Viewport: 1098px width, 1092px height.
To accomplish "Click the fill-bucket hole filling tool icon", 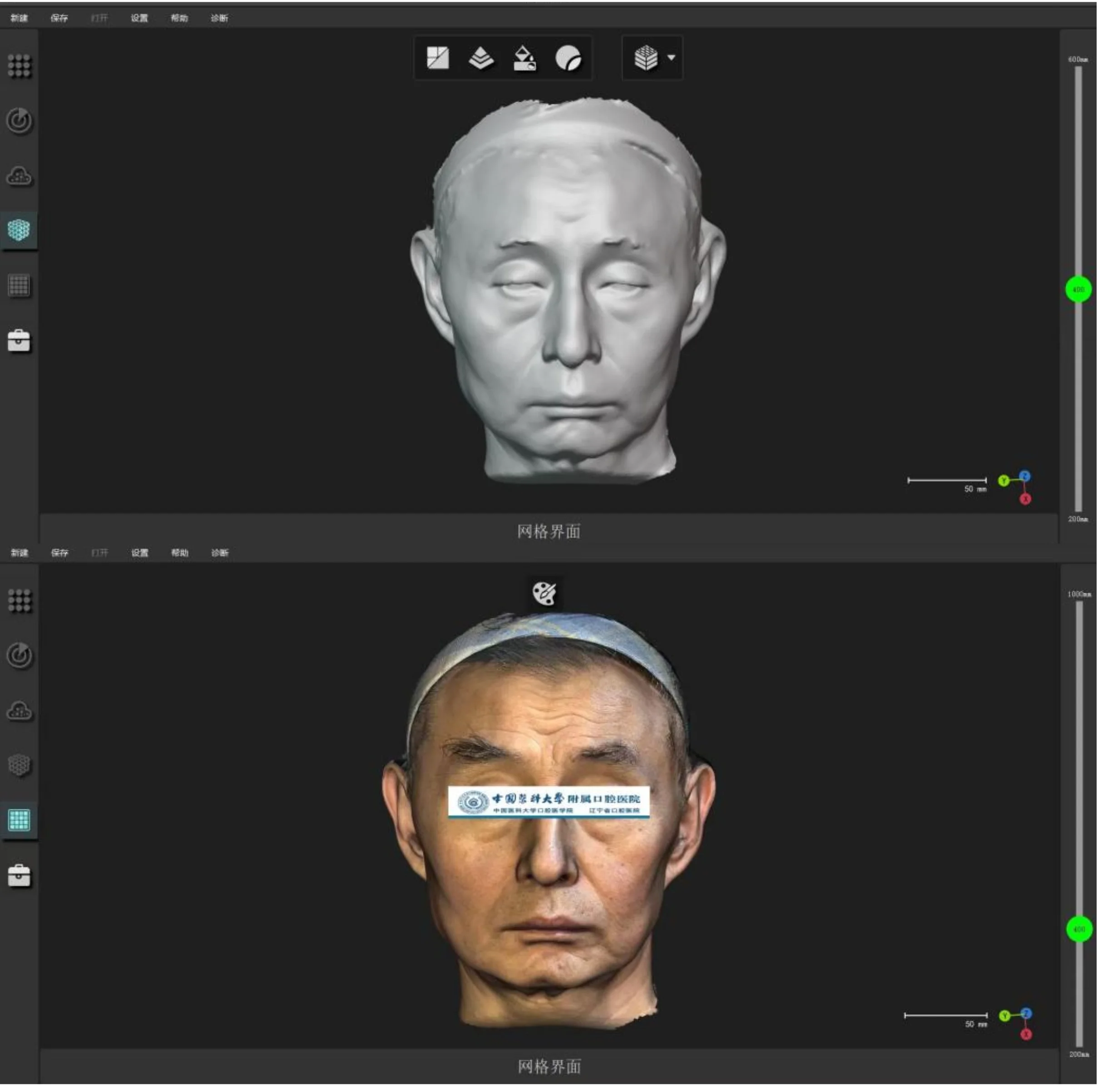I will point(524,58).
